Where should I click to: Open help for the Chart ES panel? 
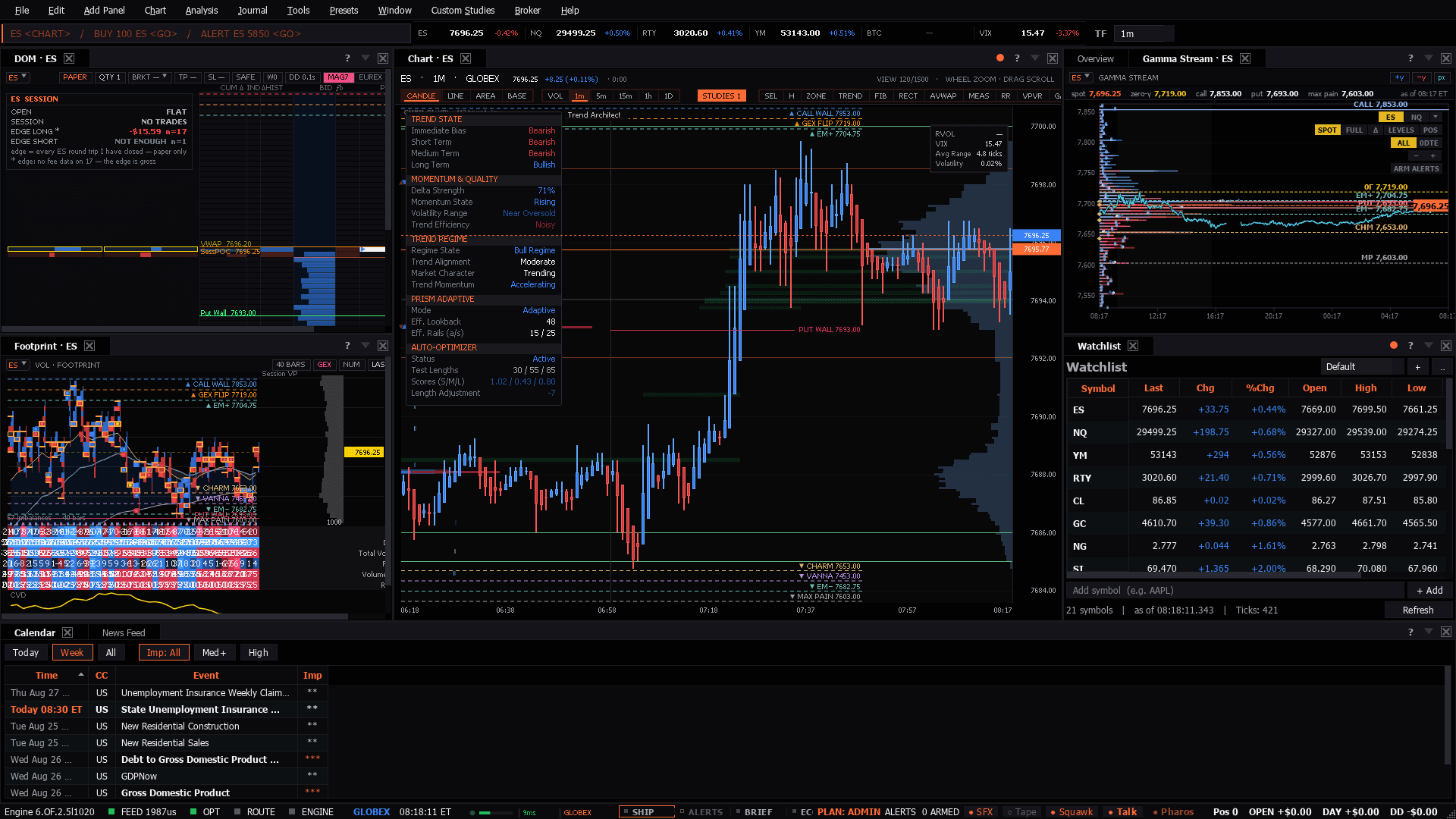(x=1017, y=58)
